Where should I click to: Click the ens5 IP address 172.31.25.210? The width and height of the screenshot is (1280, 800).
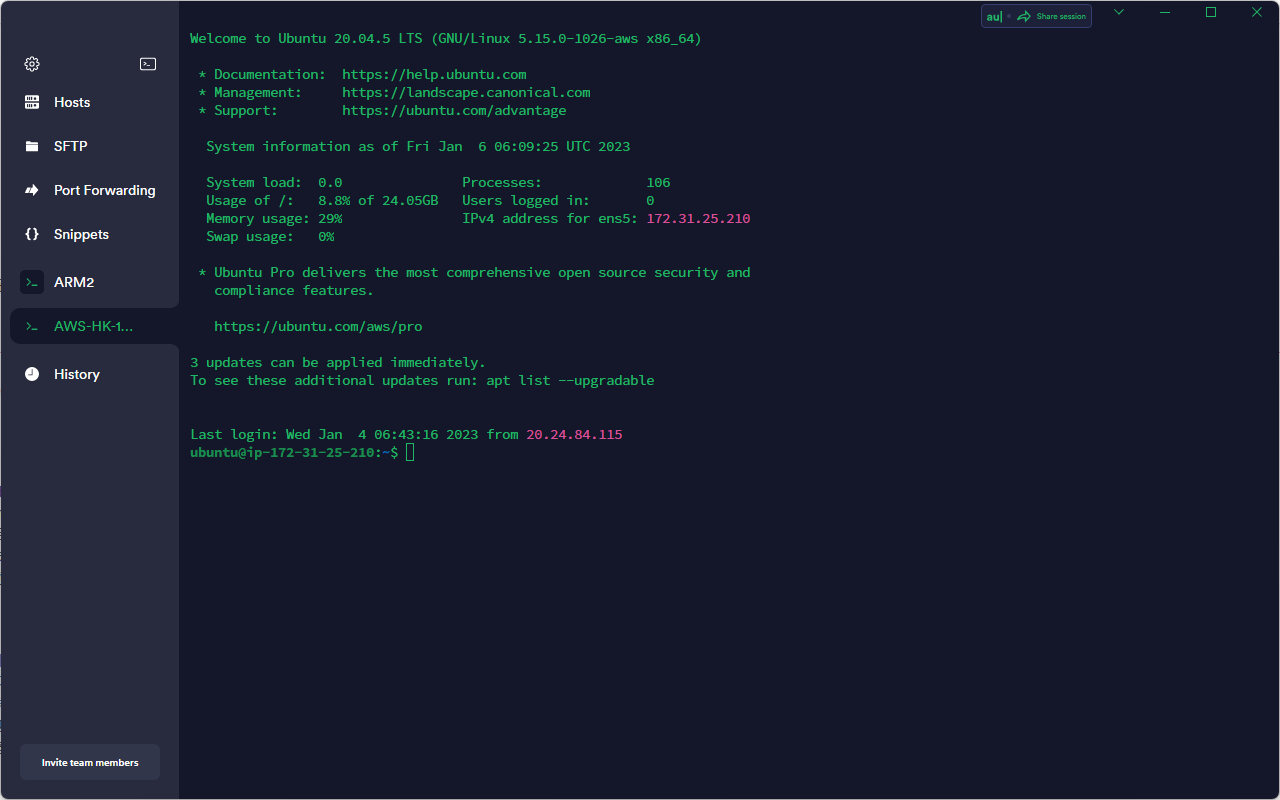pos(698,218)
